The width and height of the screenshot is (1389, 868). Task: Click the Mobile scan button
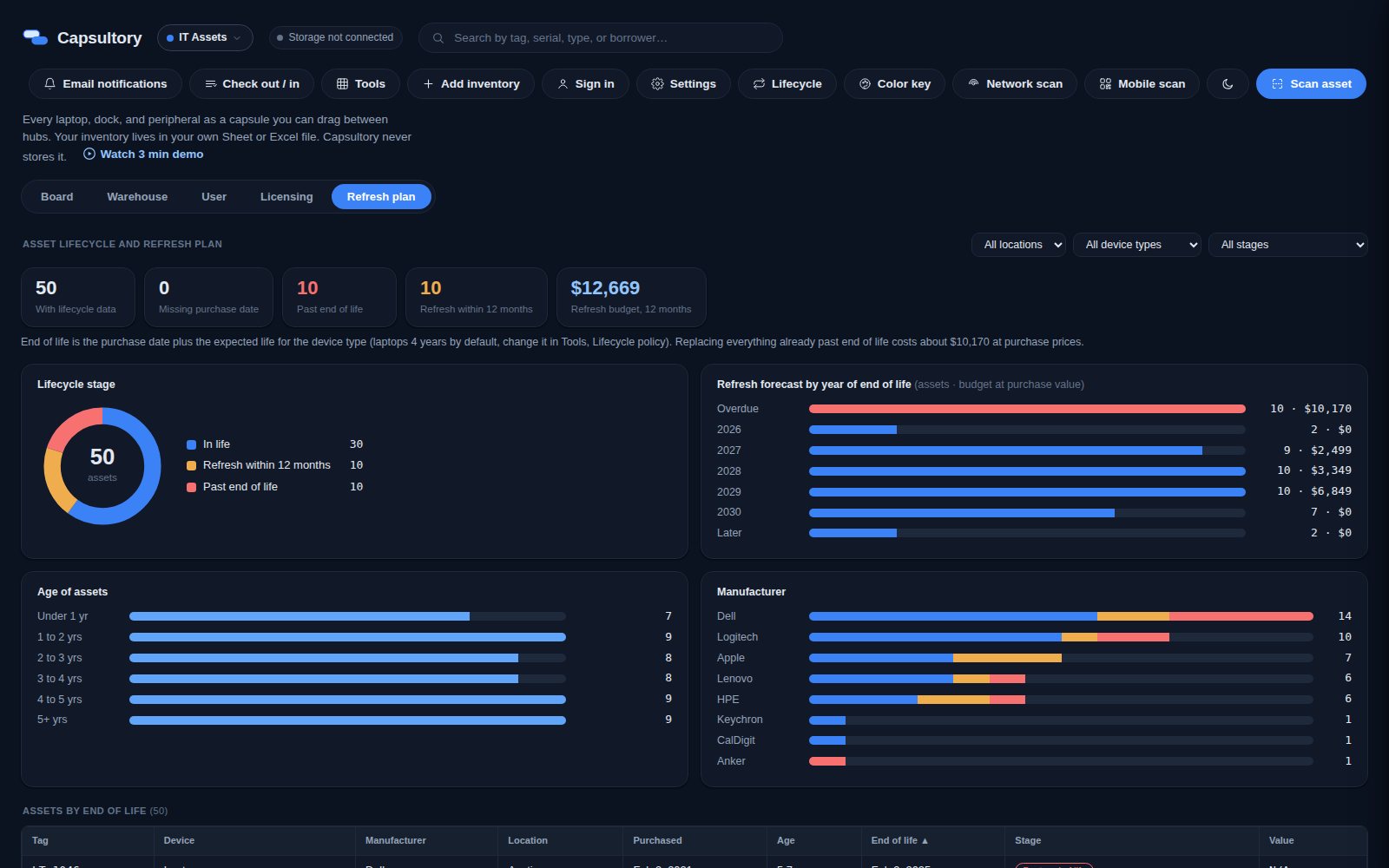pos(1142,84)
